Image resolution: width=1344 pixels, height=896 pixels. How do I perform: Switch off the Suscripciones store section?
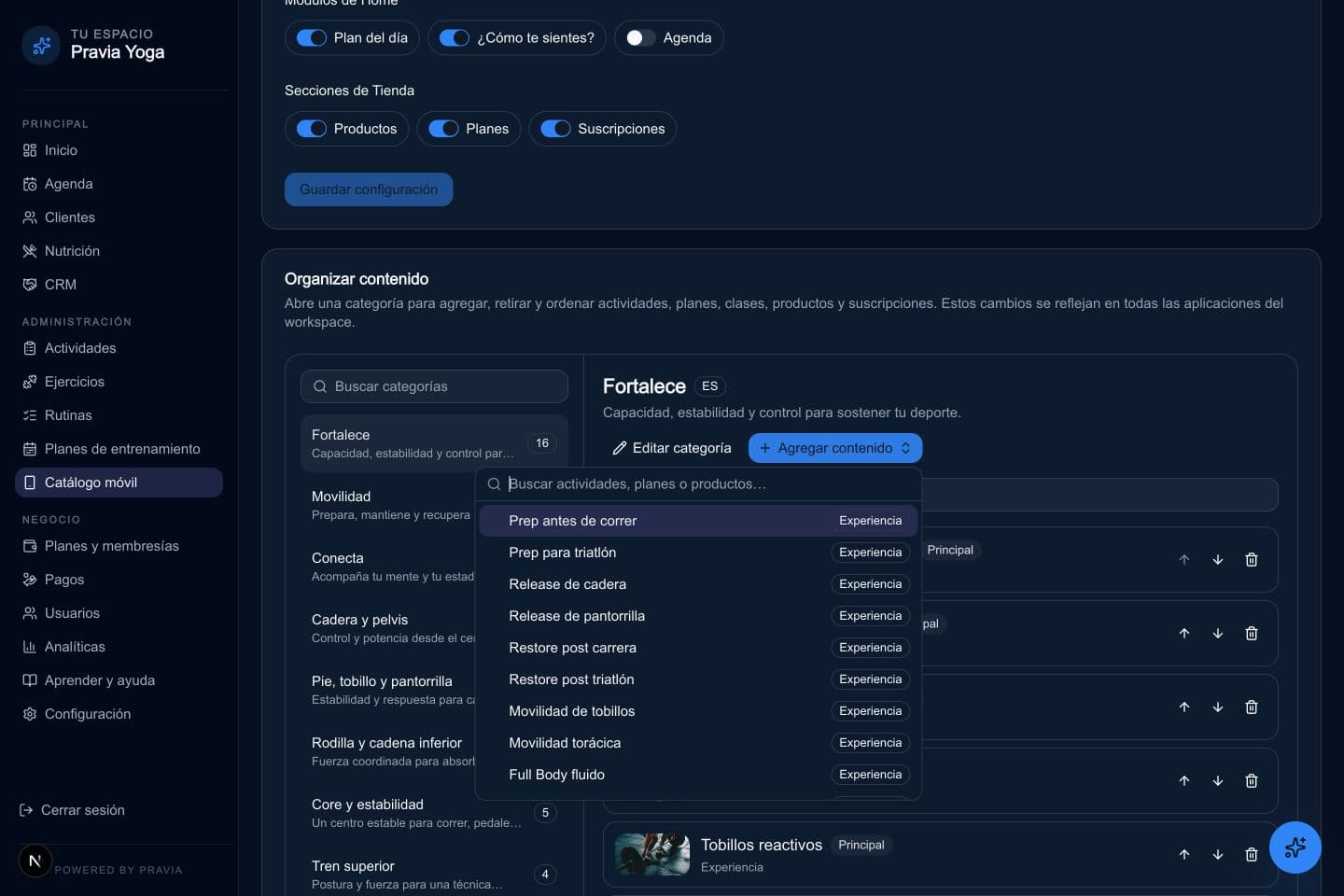tap(555, 129)
